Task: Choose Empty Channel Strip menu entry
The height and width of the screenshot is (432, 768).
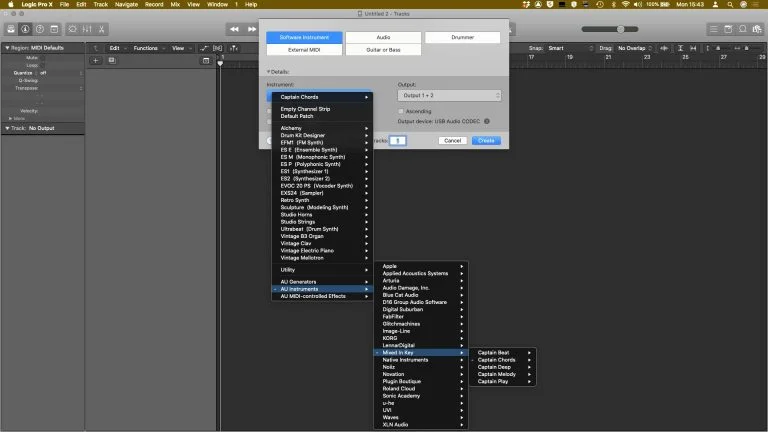Action: tap(322, 109)
